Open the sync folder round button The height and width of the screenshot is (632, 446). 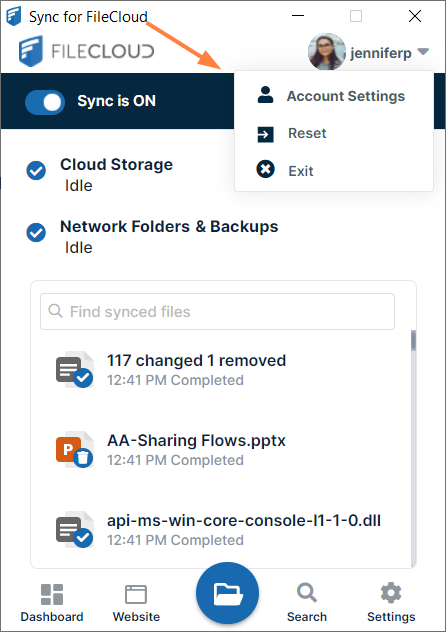click(227, 593)
